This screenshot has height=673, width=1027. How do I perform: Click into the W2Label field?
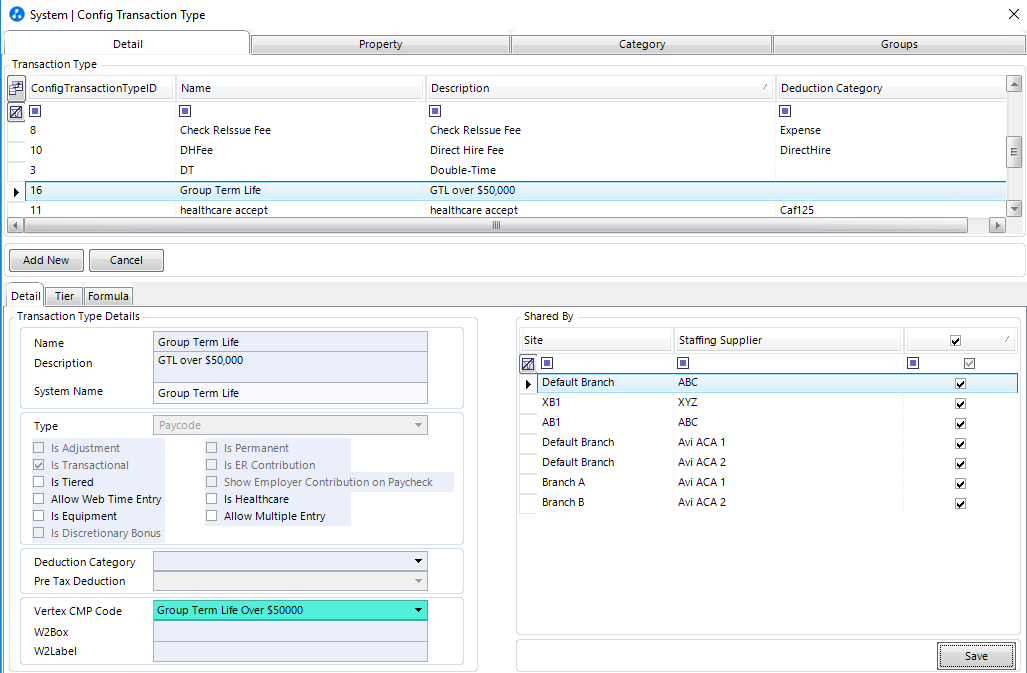(290, 651)
